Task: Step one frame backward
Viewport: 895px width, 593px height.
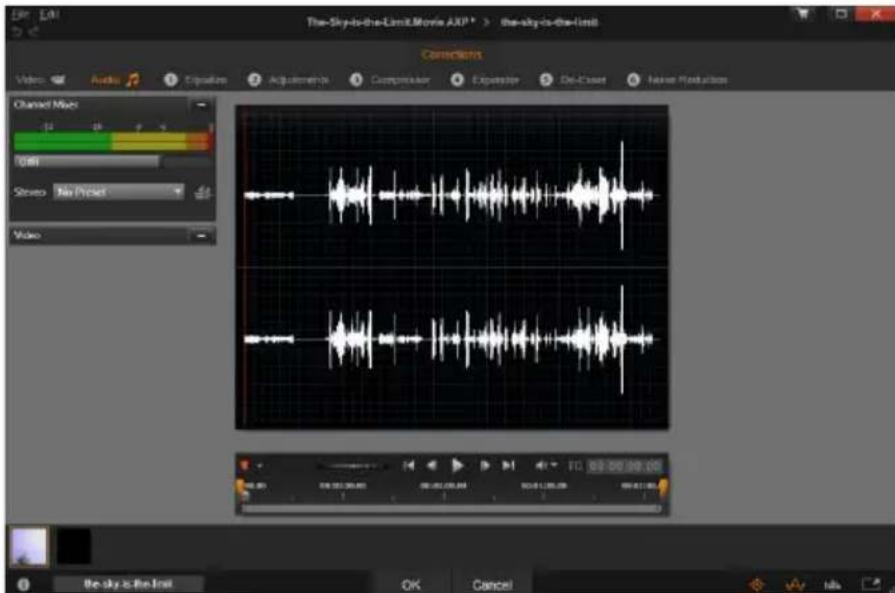Action: [x=432, y=466]
